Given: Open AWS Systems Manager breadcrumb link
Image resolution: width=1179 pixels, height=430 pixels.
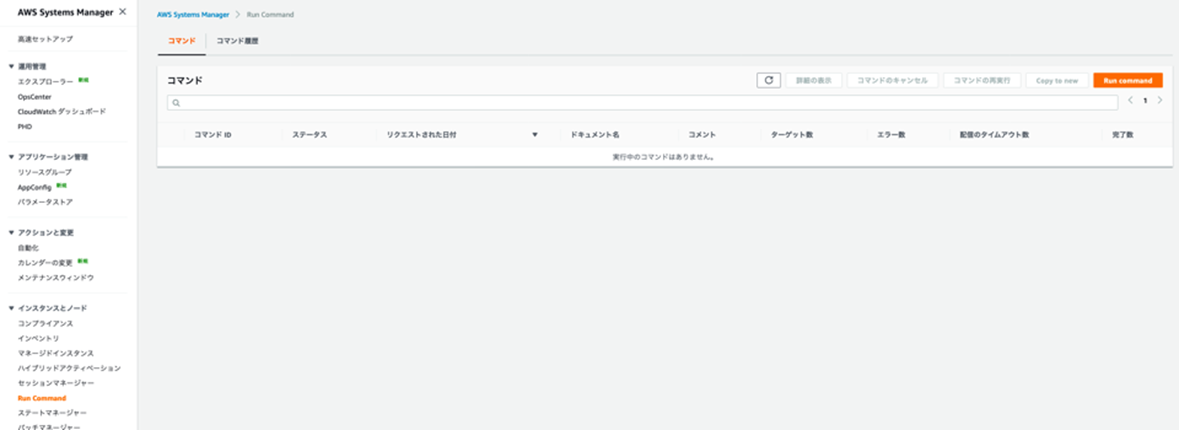Looking at the screenshot, I should tap(192, 14).
